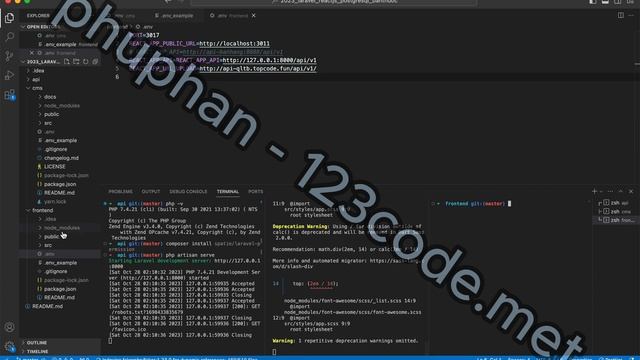The image size is (640, 360).
Task: Click the Refresh Explorer icon
Action: [x=86, y=62]
